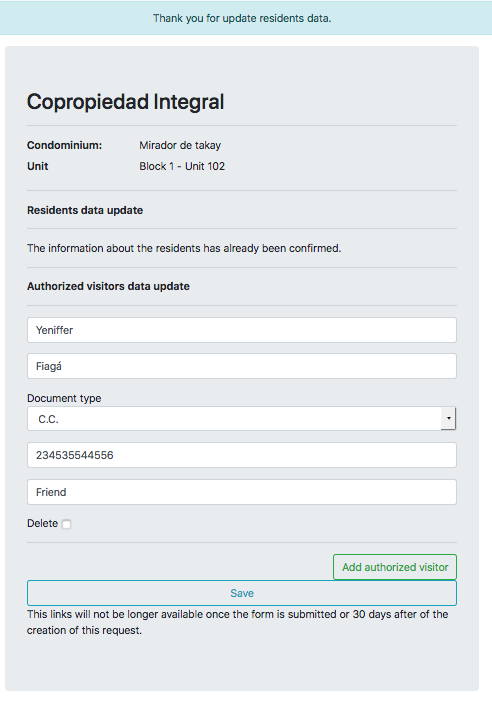Viewport: 492px width, 704px height.
Task: Click the Mirador de takay condominium name
Action: (180, 145)
